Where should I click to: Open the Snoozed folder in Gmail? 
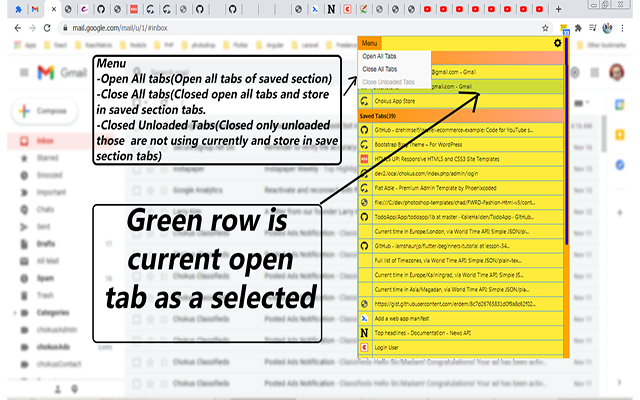49,175
